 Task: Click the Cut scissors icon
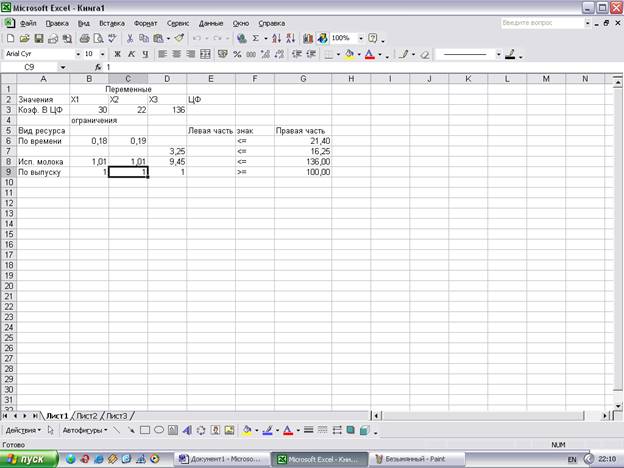coord(131,38)
